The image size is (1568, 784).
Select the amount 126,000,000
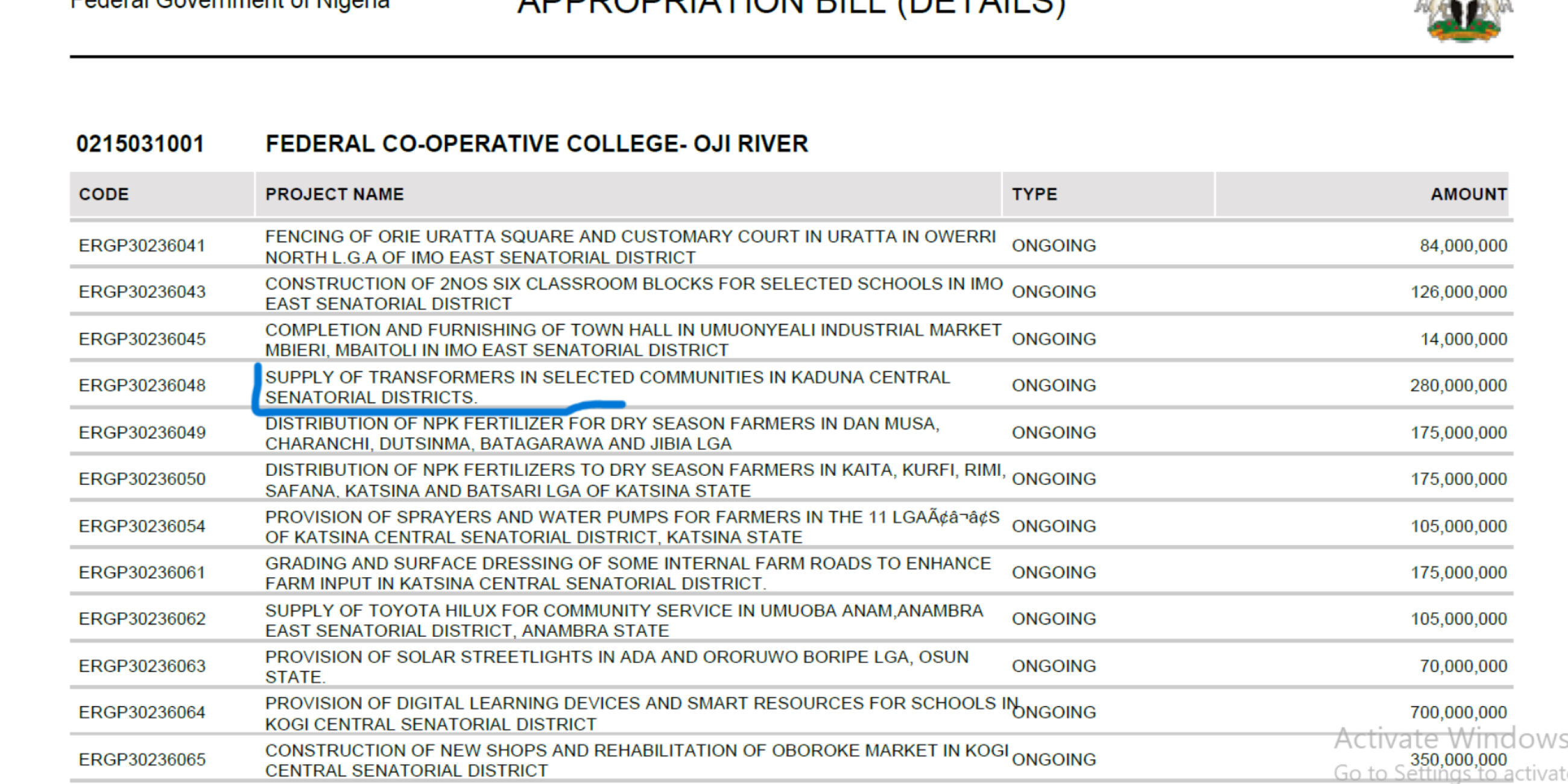click(x=1459, y=292)
